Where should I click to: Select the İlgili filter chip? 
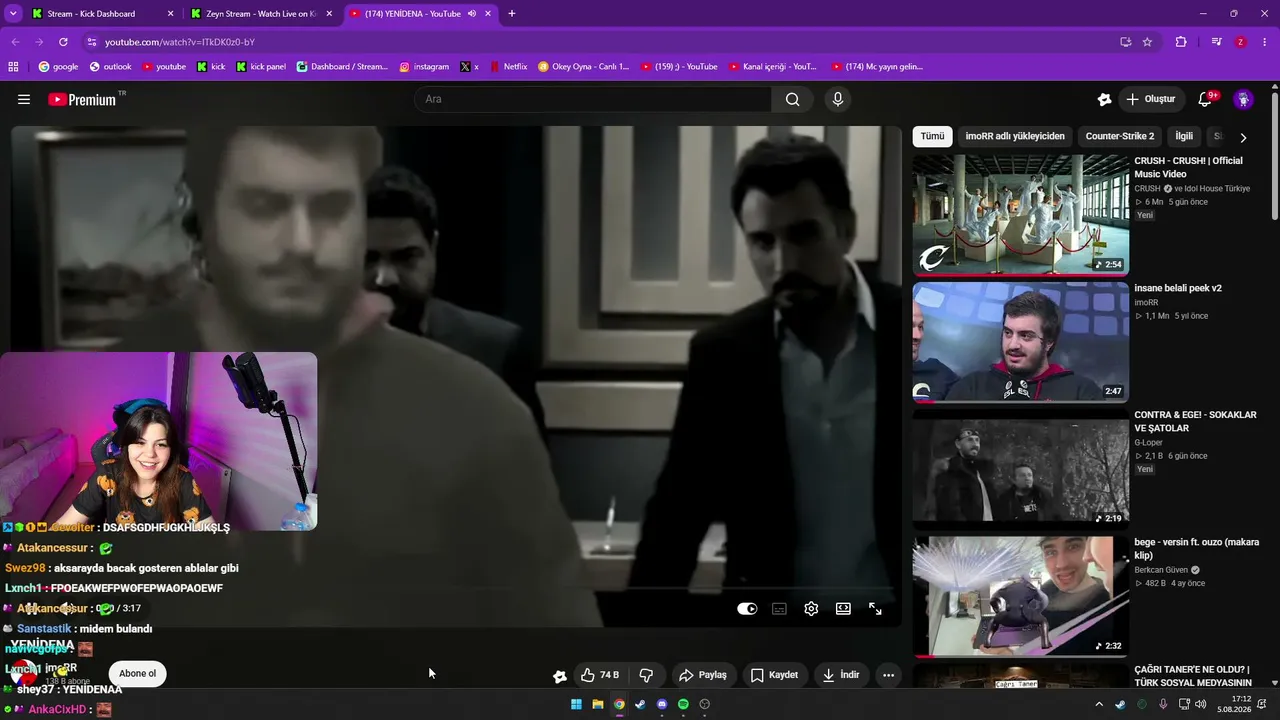[x=1184, y=136]
